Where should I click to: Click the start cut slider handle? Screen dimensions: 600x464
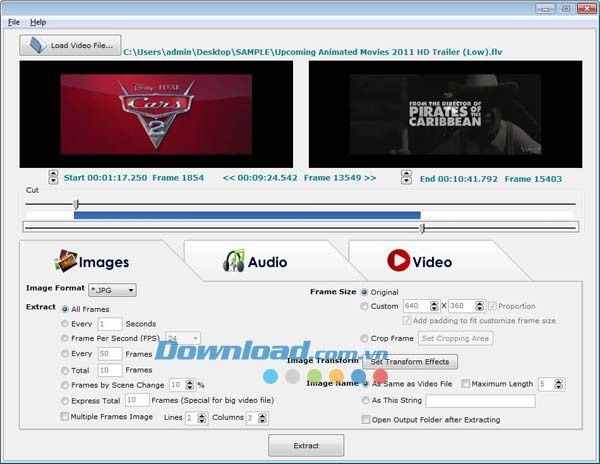click(76, 204)
